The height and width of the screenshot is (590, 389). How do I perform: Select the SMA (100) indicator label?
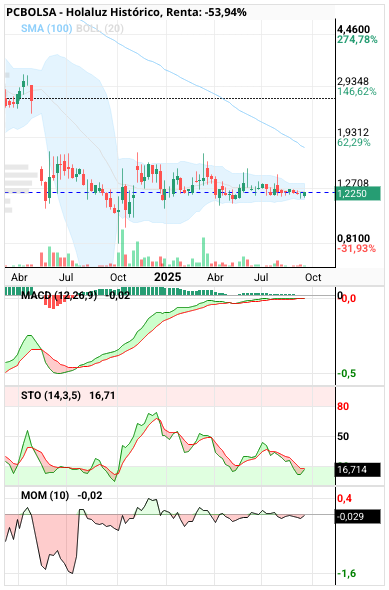coord(47,28)
